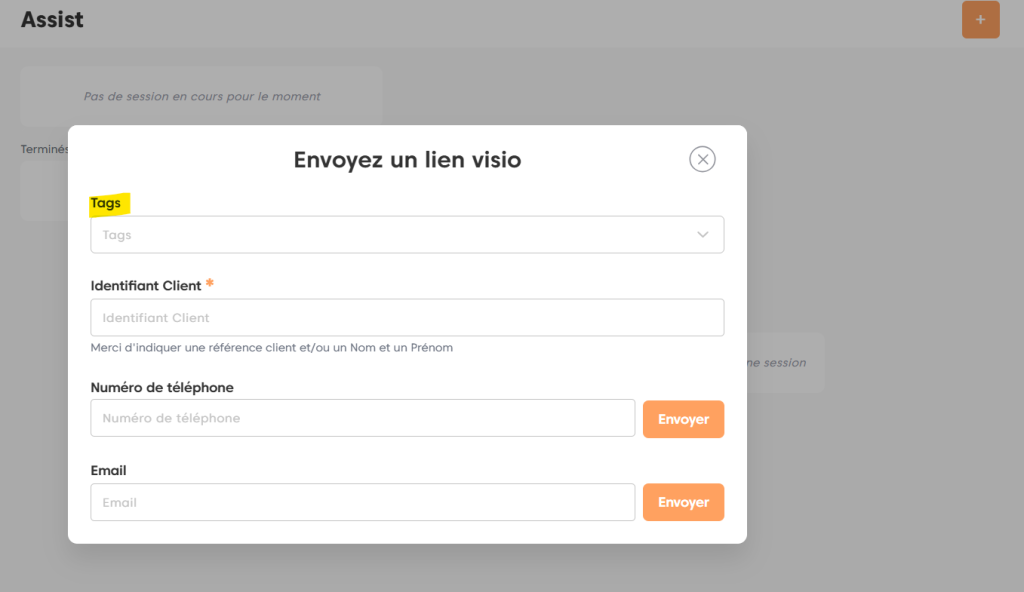This screenshot has width=1024, height=592.
Task: Click the highlighted Tags label
Action: [106, 203]
